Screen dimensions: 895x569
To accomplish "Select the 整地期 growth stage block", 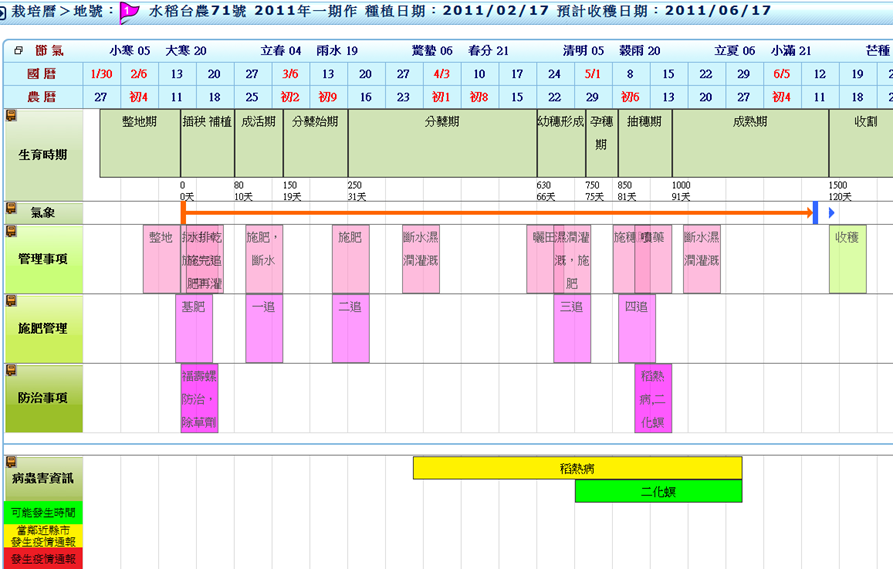I will [140, 143].
